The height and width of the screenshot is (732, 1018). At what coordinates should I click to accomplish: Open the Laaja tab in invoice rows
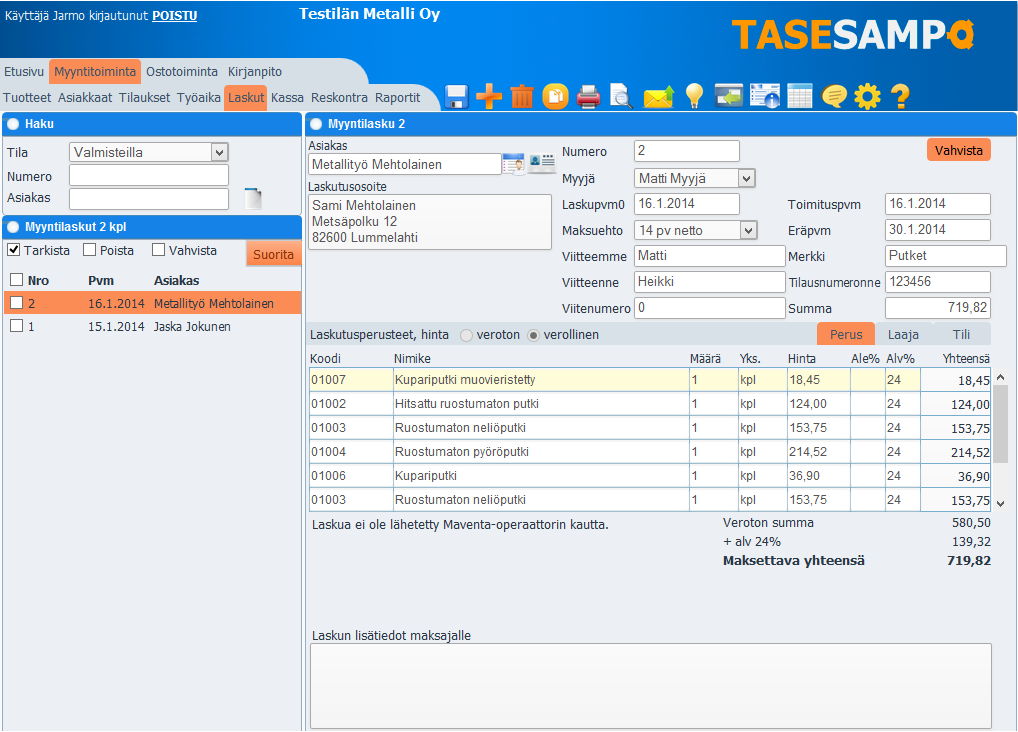(x=903, y=335)
